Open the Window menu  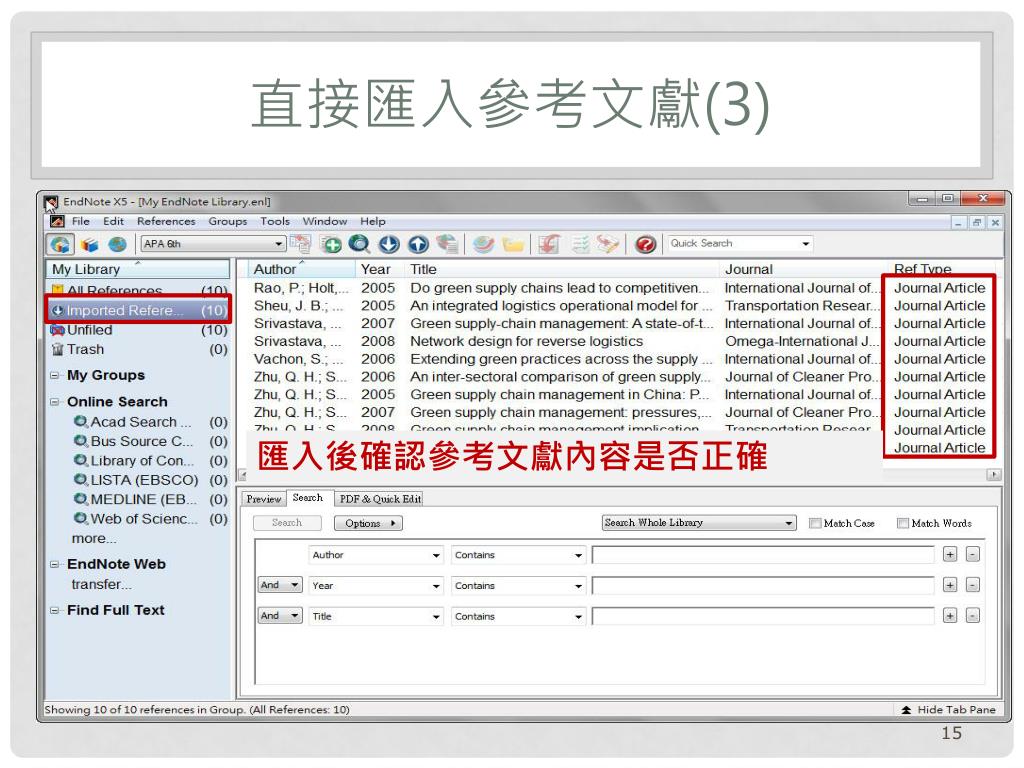325,221
